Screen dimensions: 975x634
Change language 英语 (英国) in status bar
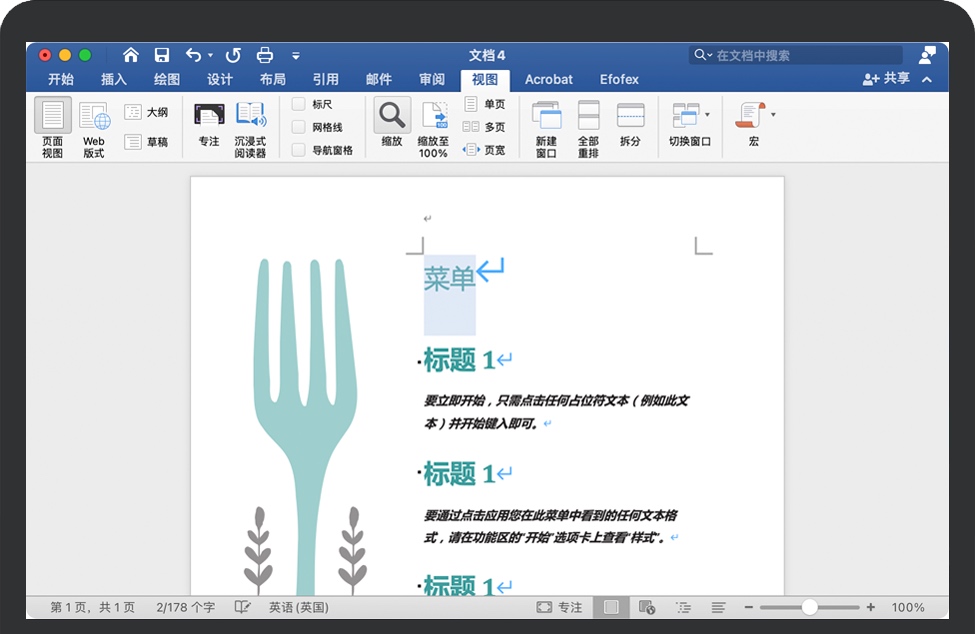click(298, 607)
